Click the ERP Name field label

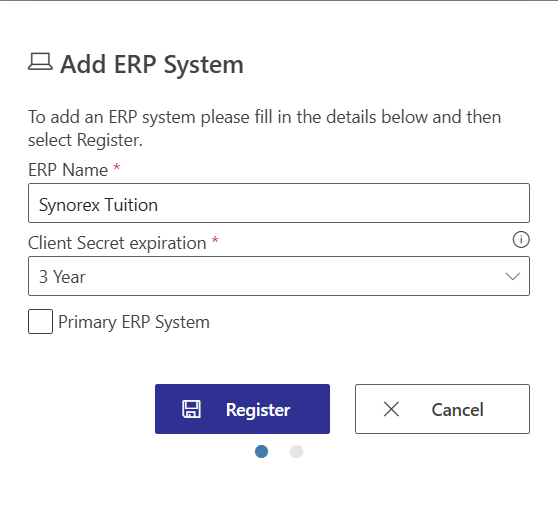coord(68,170)
